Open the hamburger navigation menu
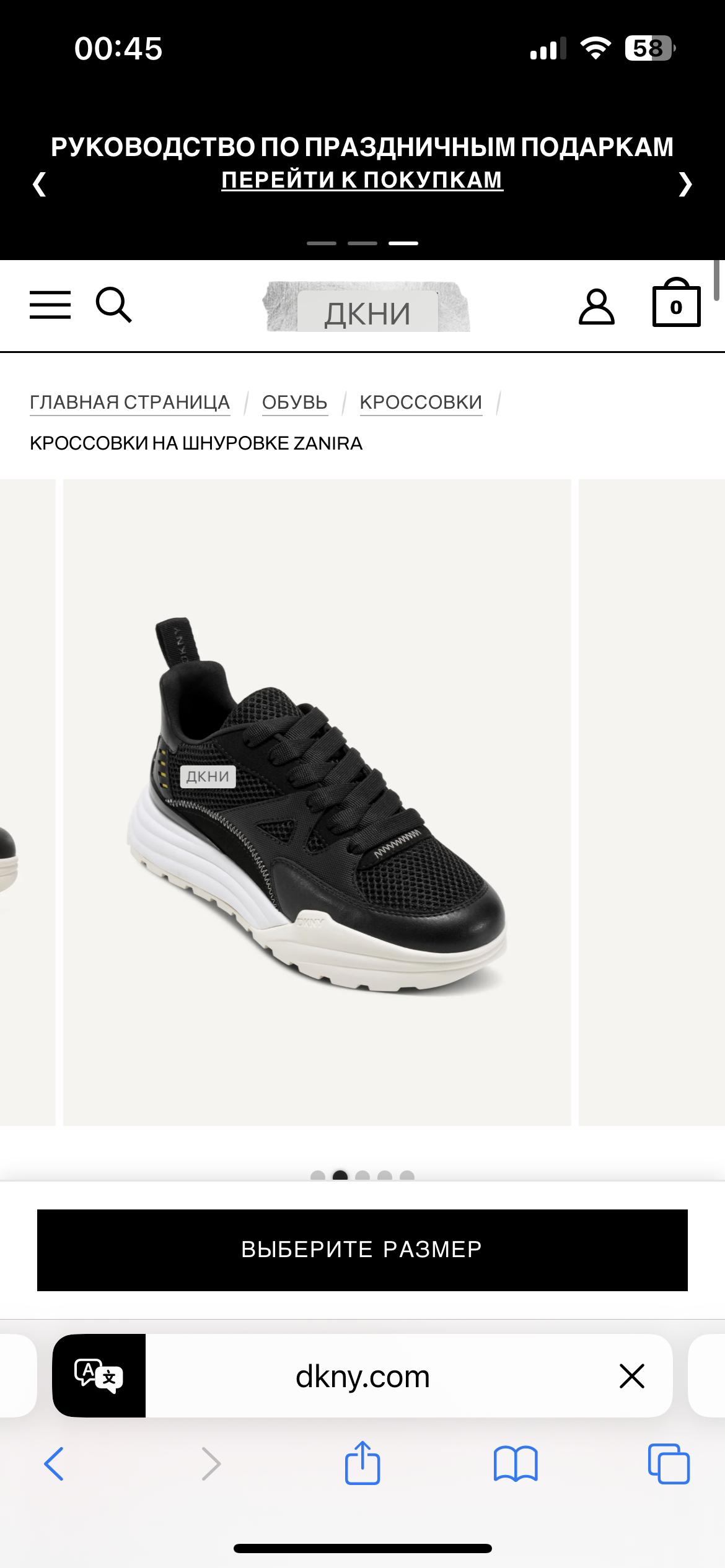This screenshot has height=1568, width=725. click(x=50, y=305)
